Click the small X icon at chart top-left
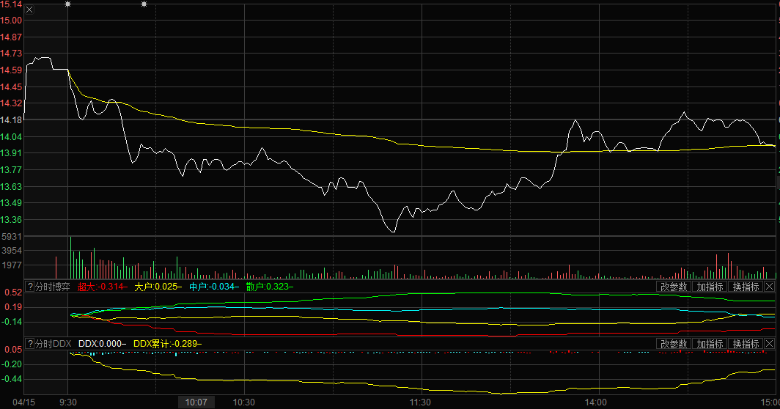Image resolution: width=780 pixels, height=409 pixels. click(27, 11)
